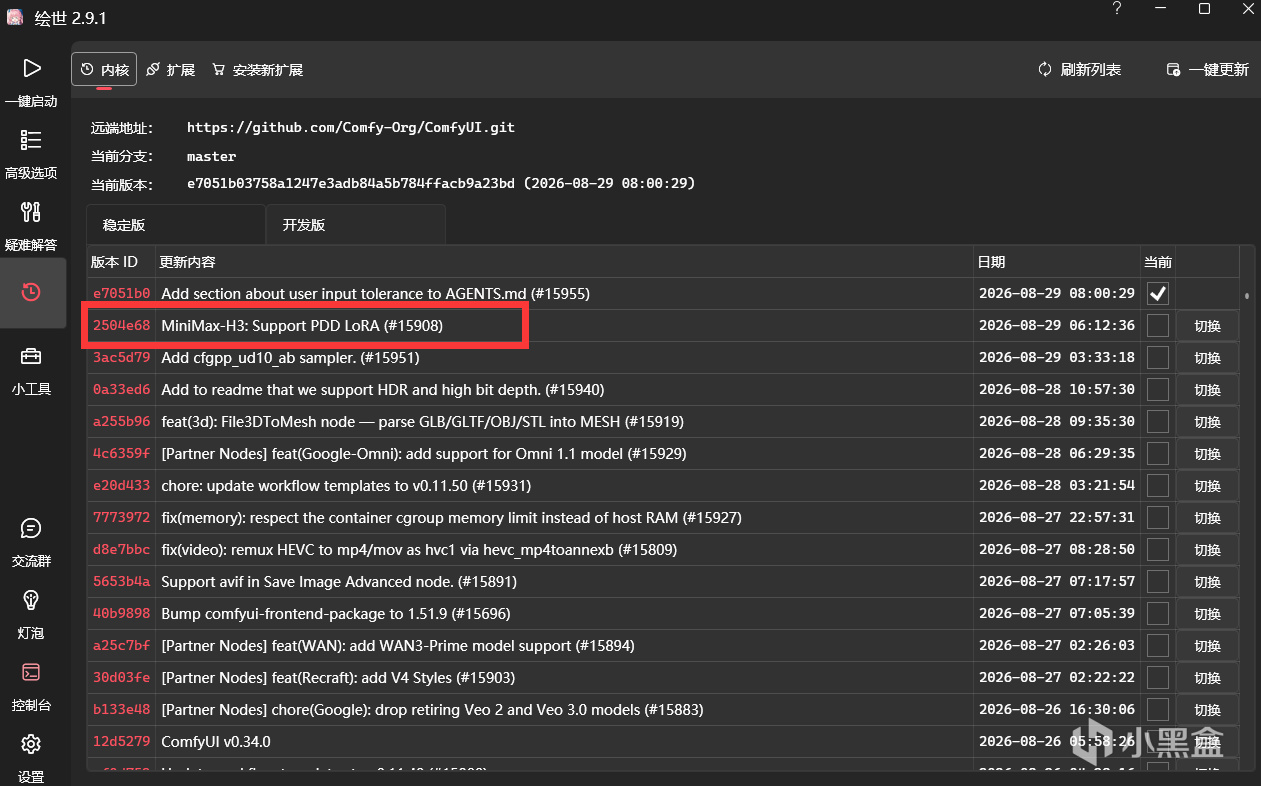Select the version management clock icon
The height and width of the screenshot is (786, 1261).
point(31,292)
